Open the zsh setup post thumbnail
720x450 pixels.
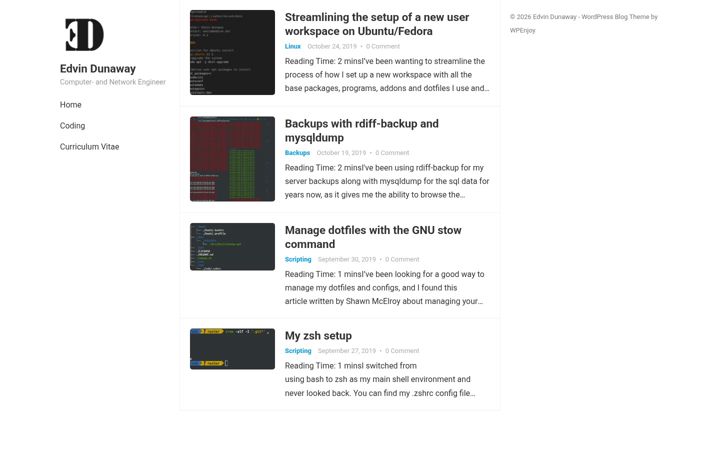[232, 349]
